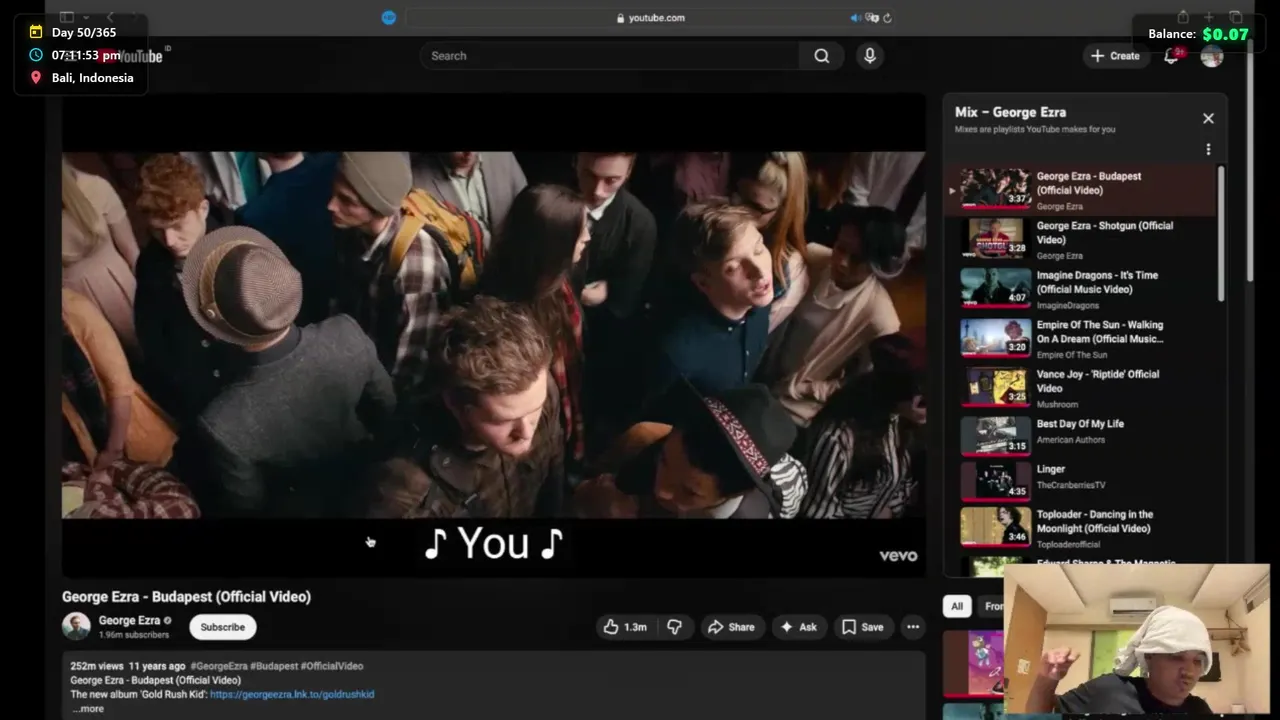Click the Create button
1280x720 pixels.
[1115, 56]
